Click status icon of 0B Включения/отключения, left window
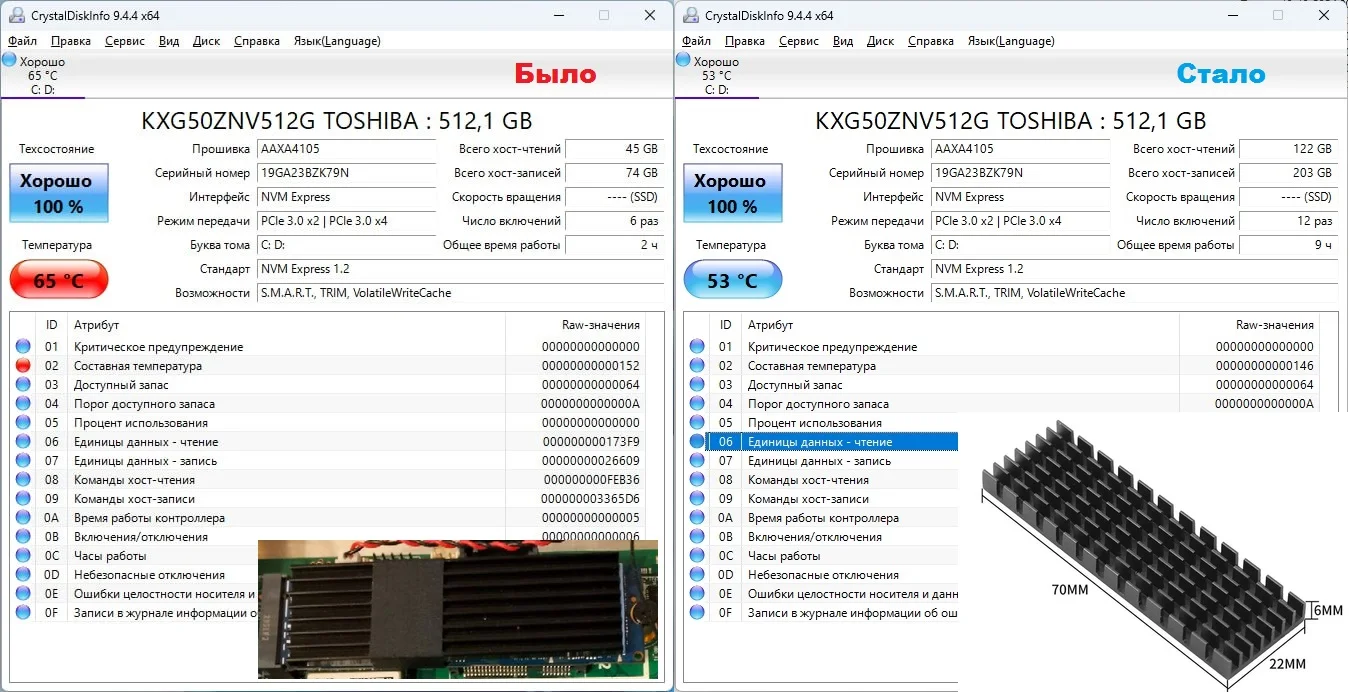 (x=23, y=537)
